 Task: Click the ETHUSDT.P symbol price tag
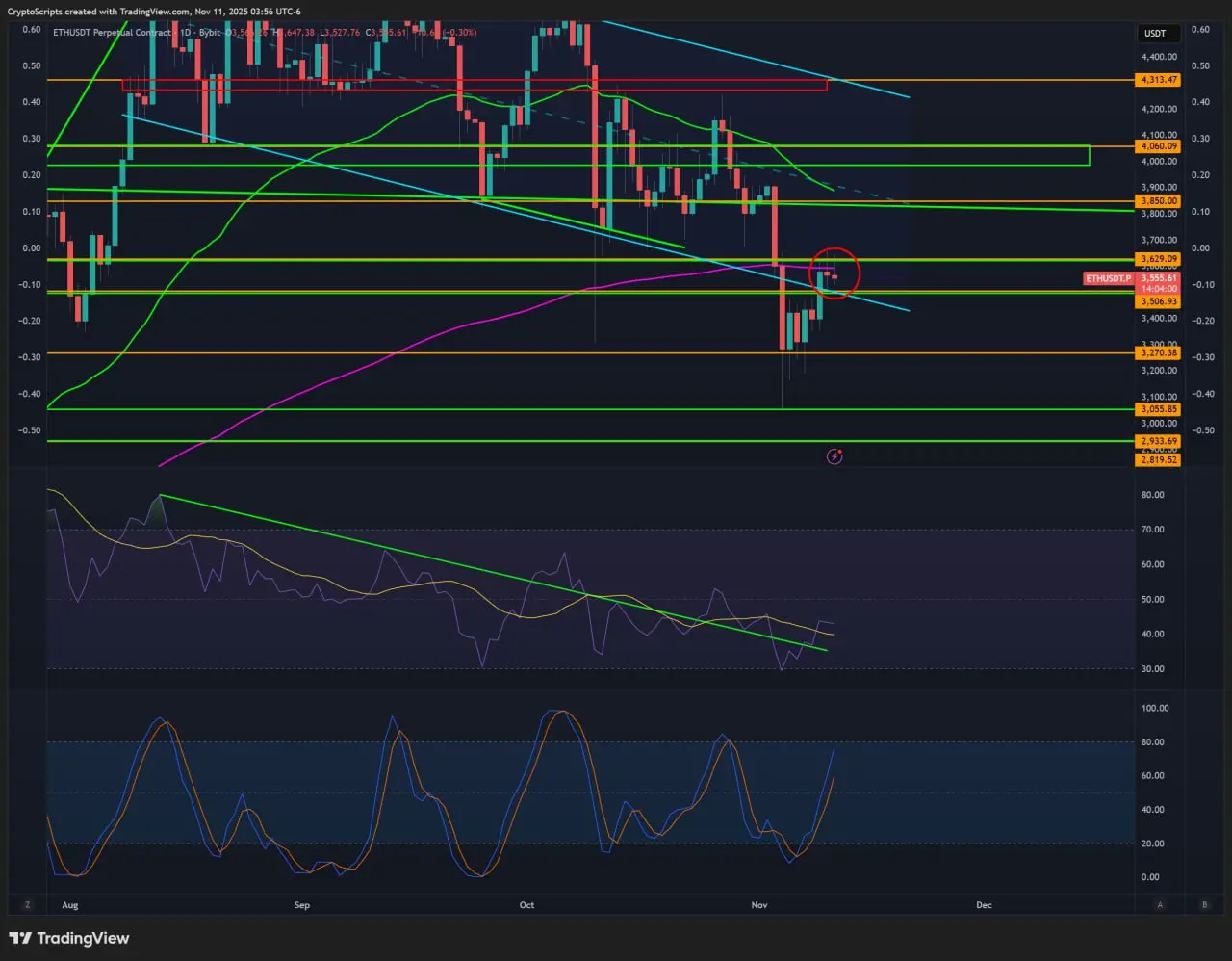coord(1109,278)
